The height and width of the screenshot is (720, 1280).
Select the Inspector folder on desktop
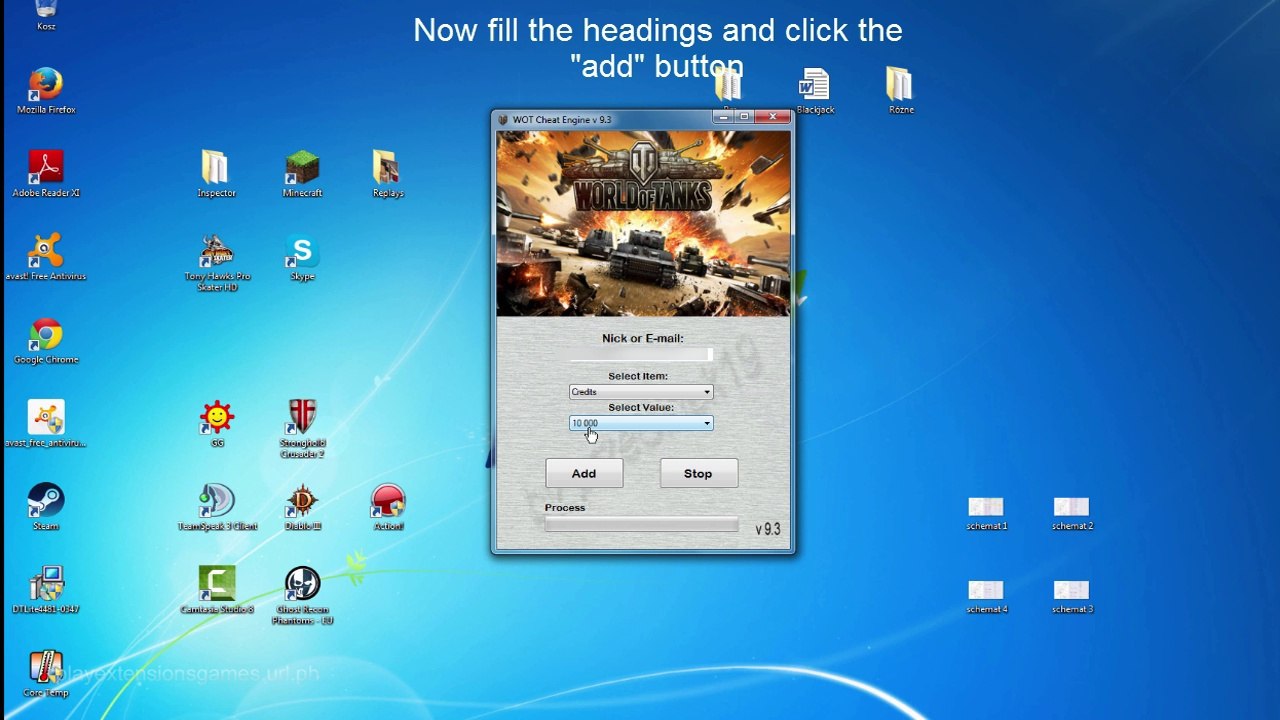pos(216,173)
